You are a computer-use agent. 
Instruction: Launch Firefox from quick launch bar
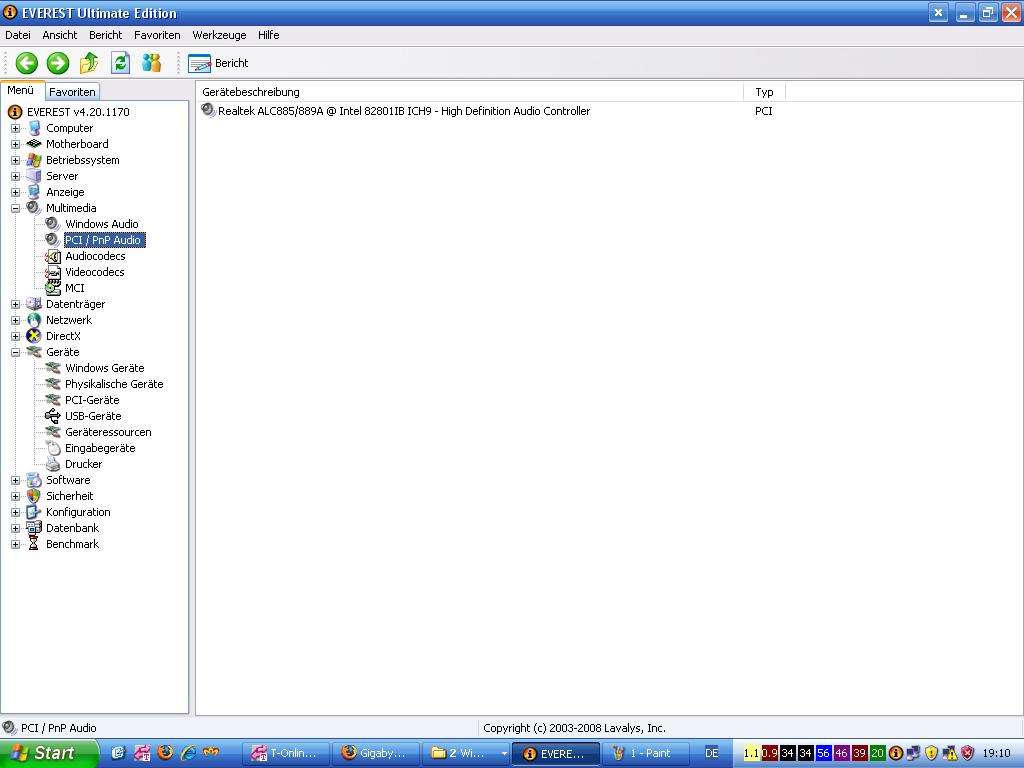pos(165,753)
